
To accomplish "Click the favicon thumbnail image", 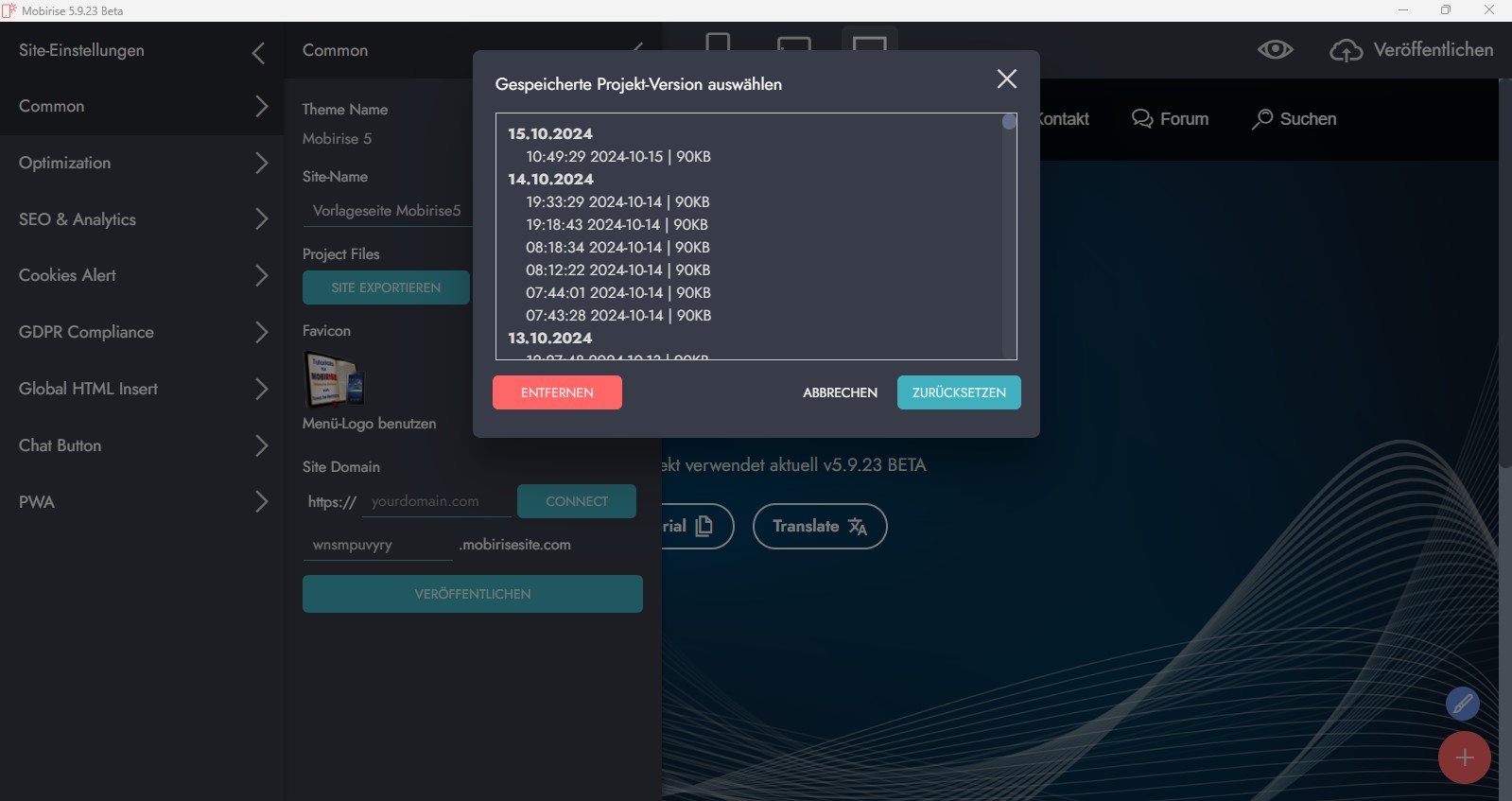I will pos(333,379).
